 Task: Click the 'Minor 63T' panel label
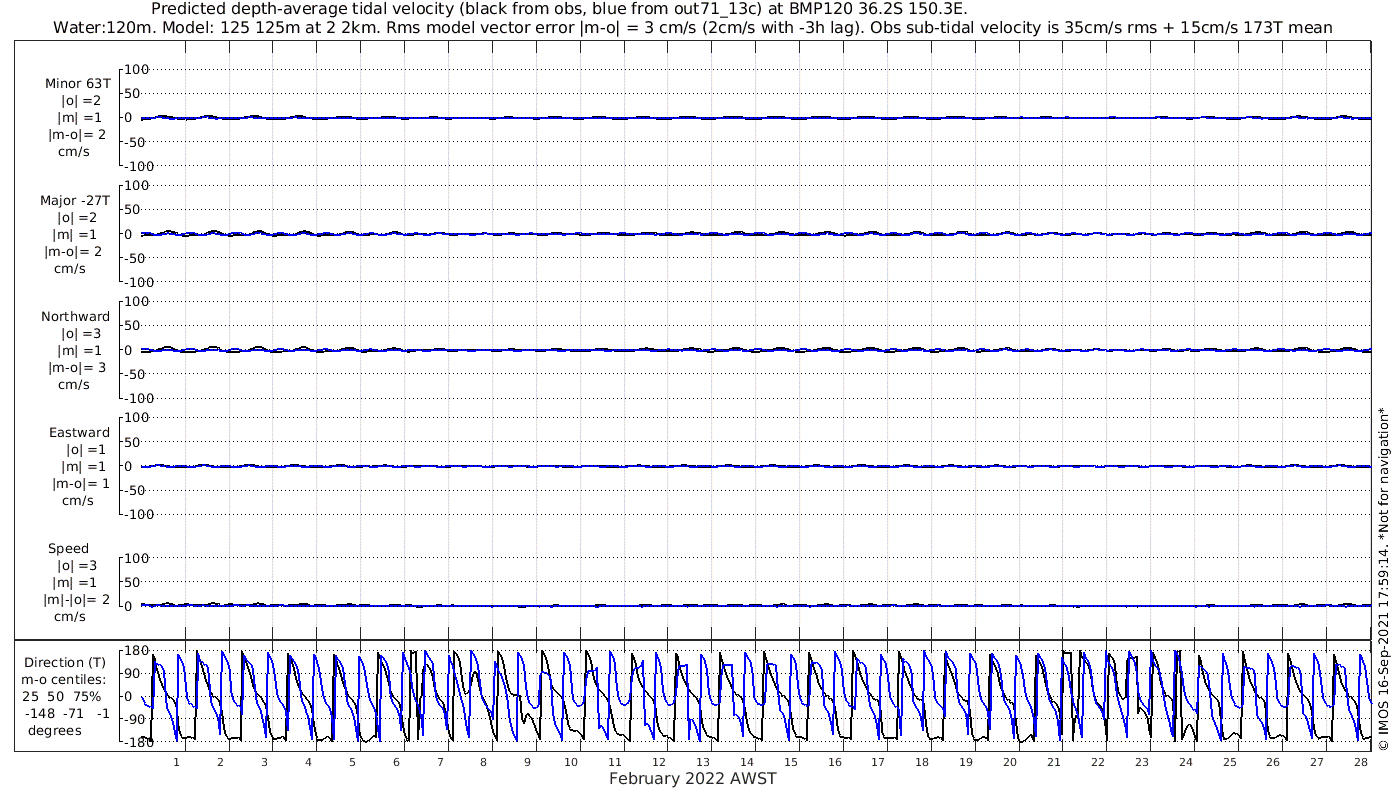78,84
